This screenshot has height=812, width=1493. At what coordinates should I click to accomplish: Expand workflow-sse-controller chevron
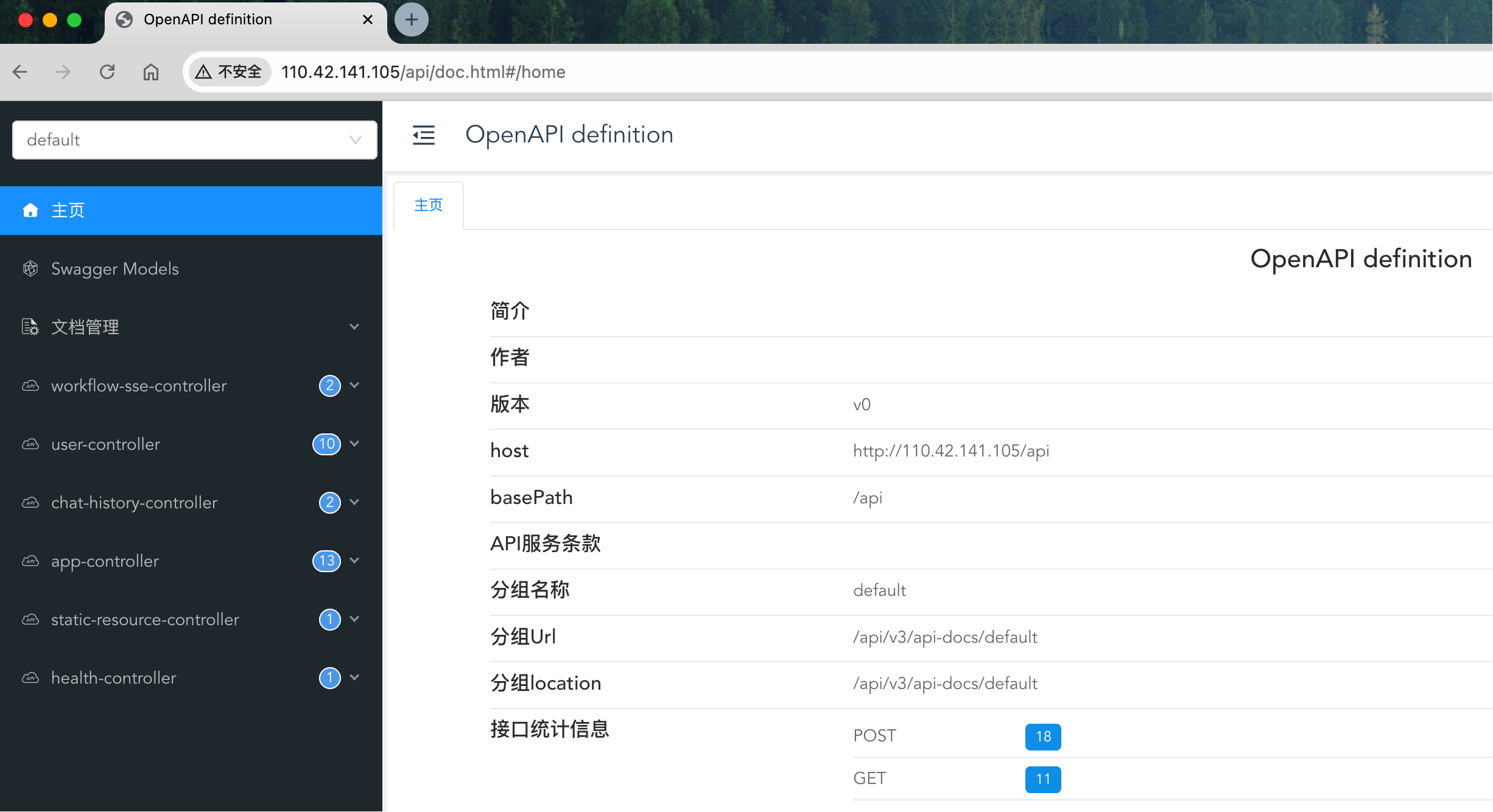click(x=355, y=385)
